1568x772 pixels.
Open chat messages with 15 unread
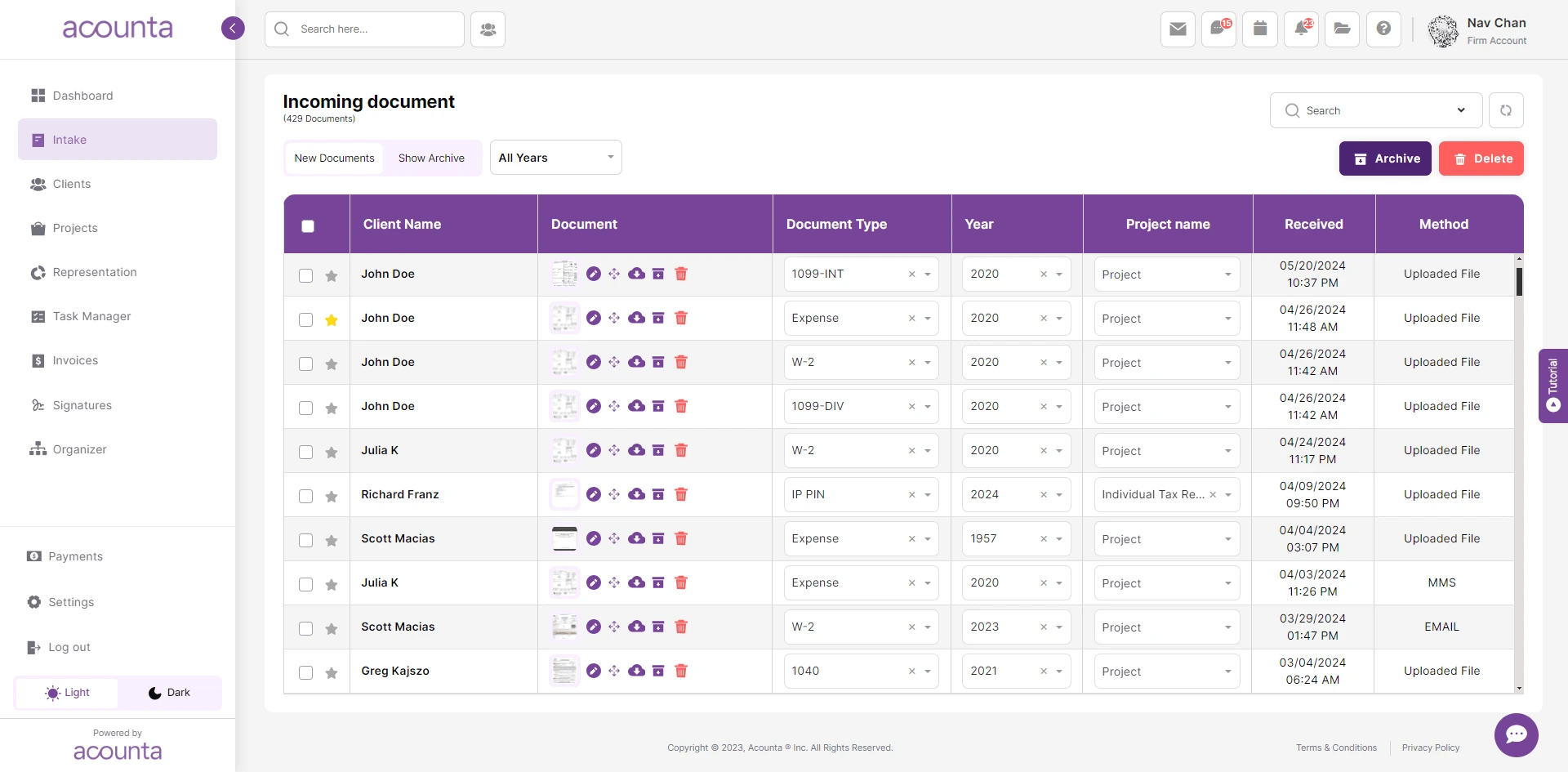pyautogui.click(x=1218, y=29)
